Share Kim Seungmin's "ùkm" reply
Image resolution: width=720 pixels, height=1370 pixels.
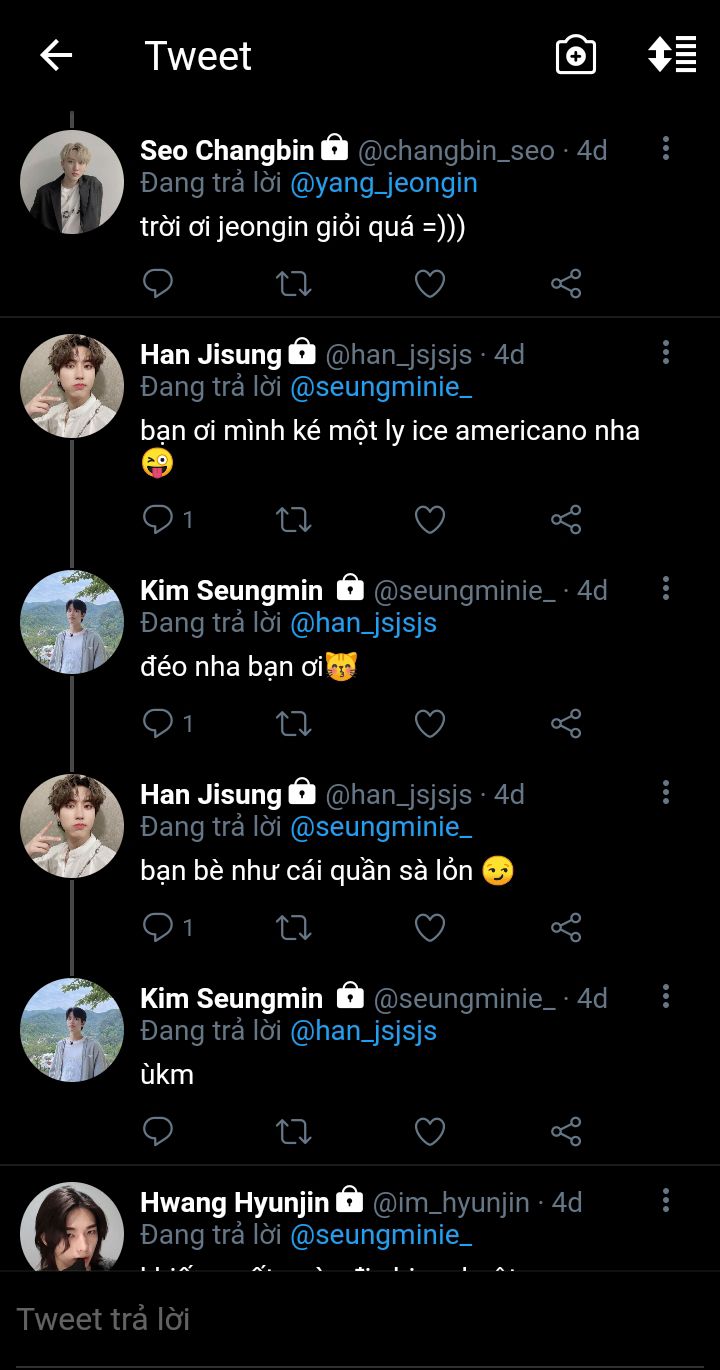566,1131
